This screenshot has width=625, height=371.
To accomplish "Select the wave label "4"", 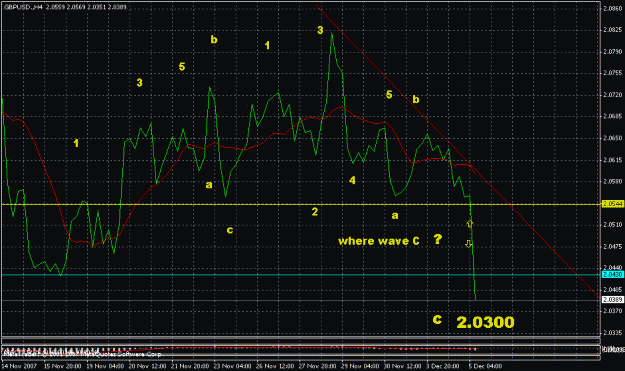I will point(352,180).
